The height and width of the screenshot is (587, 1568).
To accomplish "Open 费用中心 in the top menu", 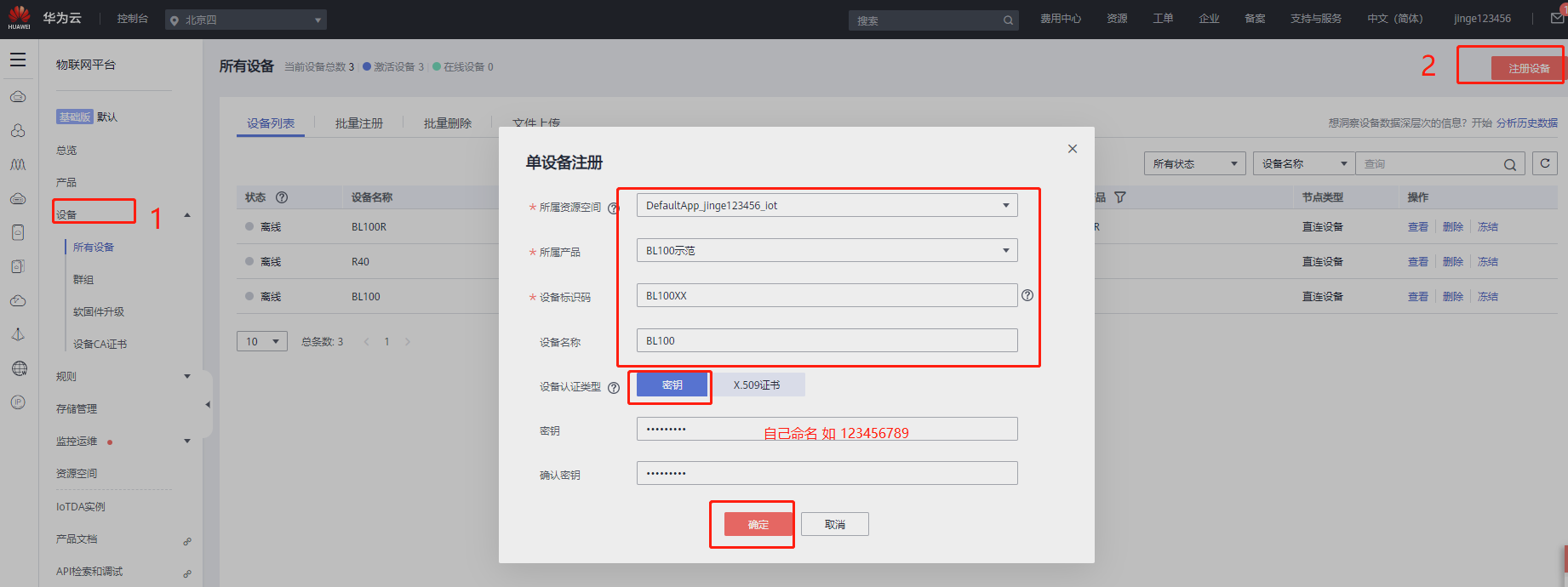I will coord(1061,19).
